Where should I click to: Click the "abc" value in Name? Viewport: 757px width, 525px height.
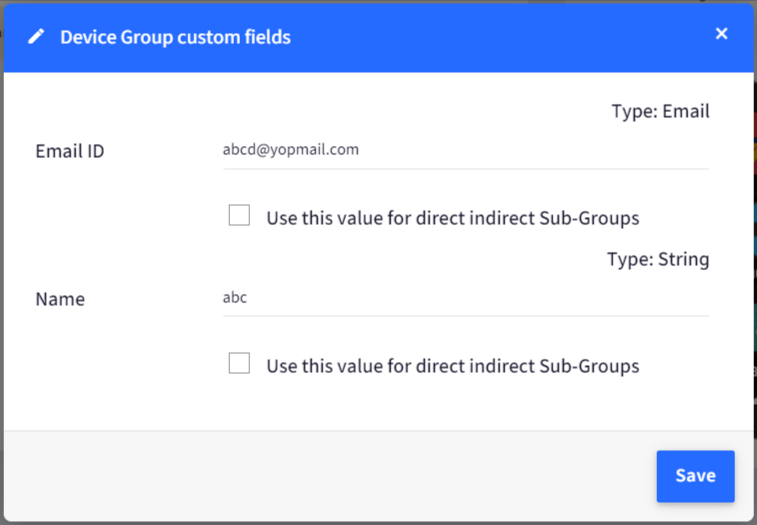tap(235, 298)
